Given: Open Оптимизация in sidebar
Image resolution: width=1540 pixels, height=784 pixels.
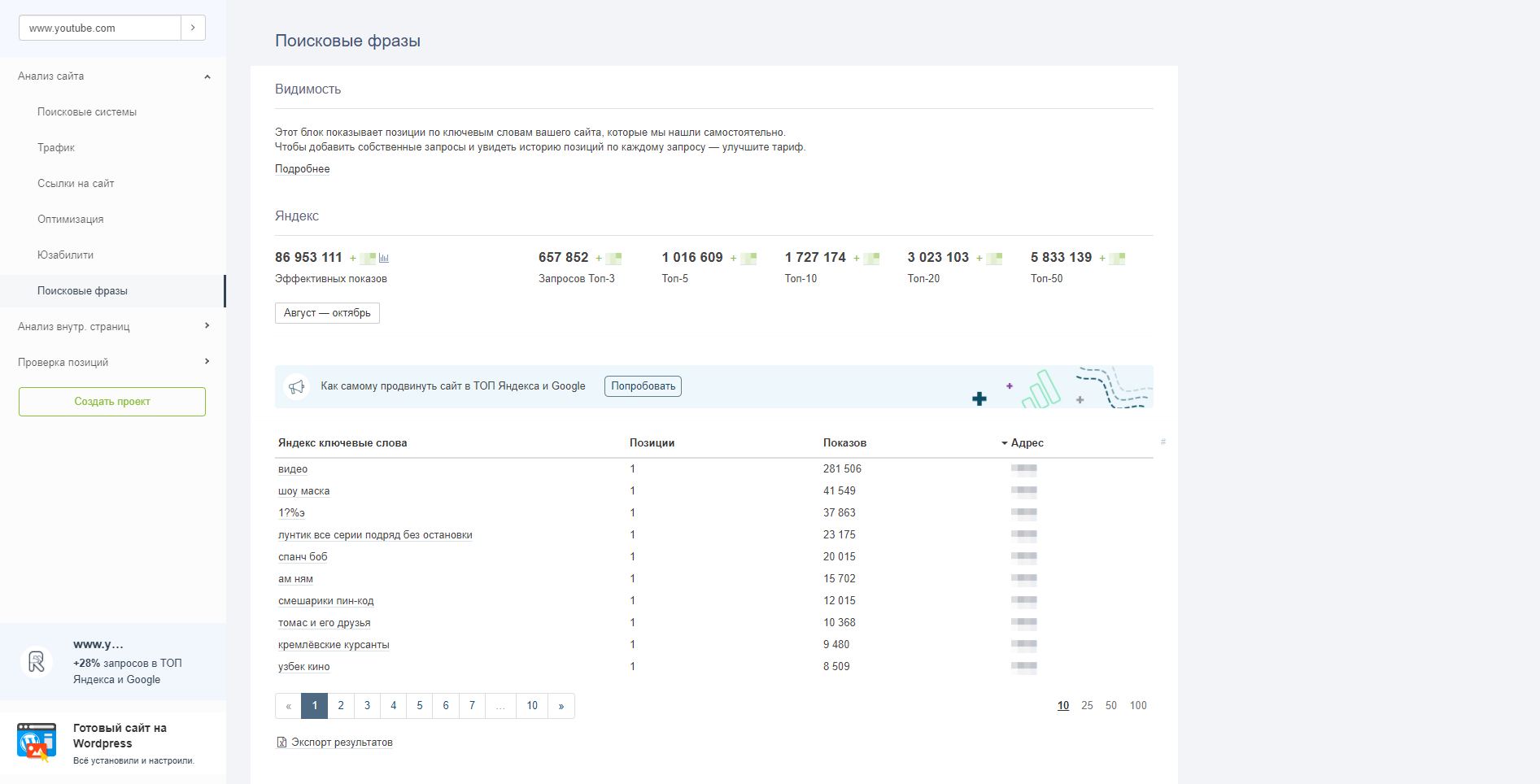Looking at the screenshot, I should pos(71,220).
